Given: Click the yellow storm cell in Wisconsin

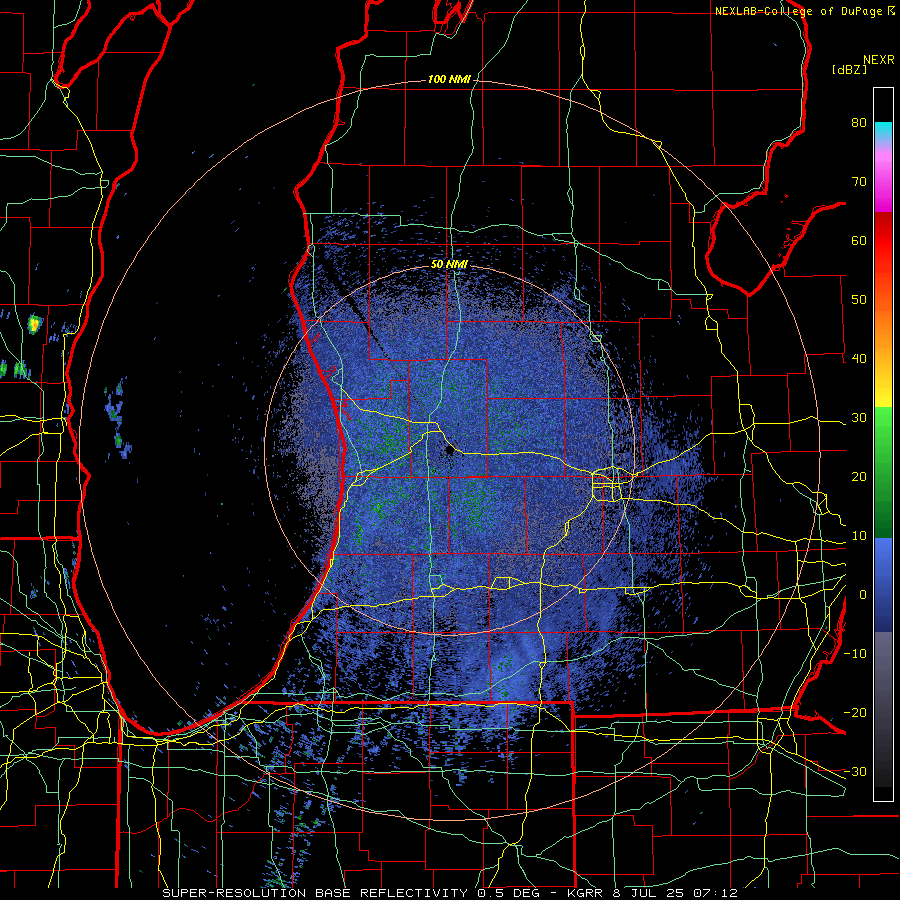Looking at the screenshot, I should pyautogui.click(x=34, y=325).
